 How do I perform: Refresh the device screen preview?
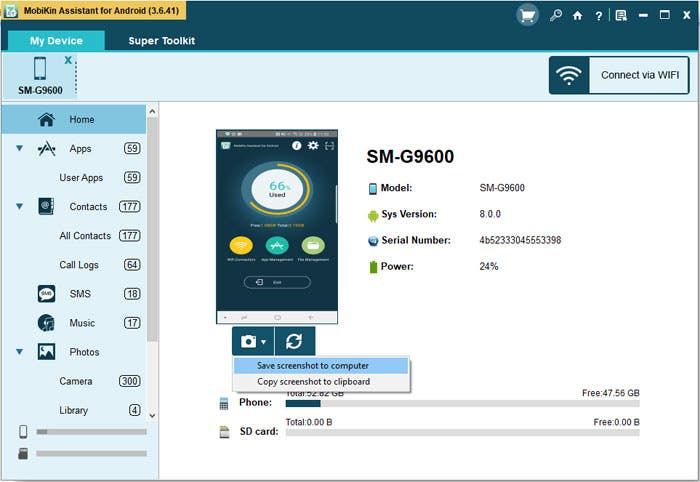(x=295, y=342)
